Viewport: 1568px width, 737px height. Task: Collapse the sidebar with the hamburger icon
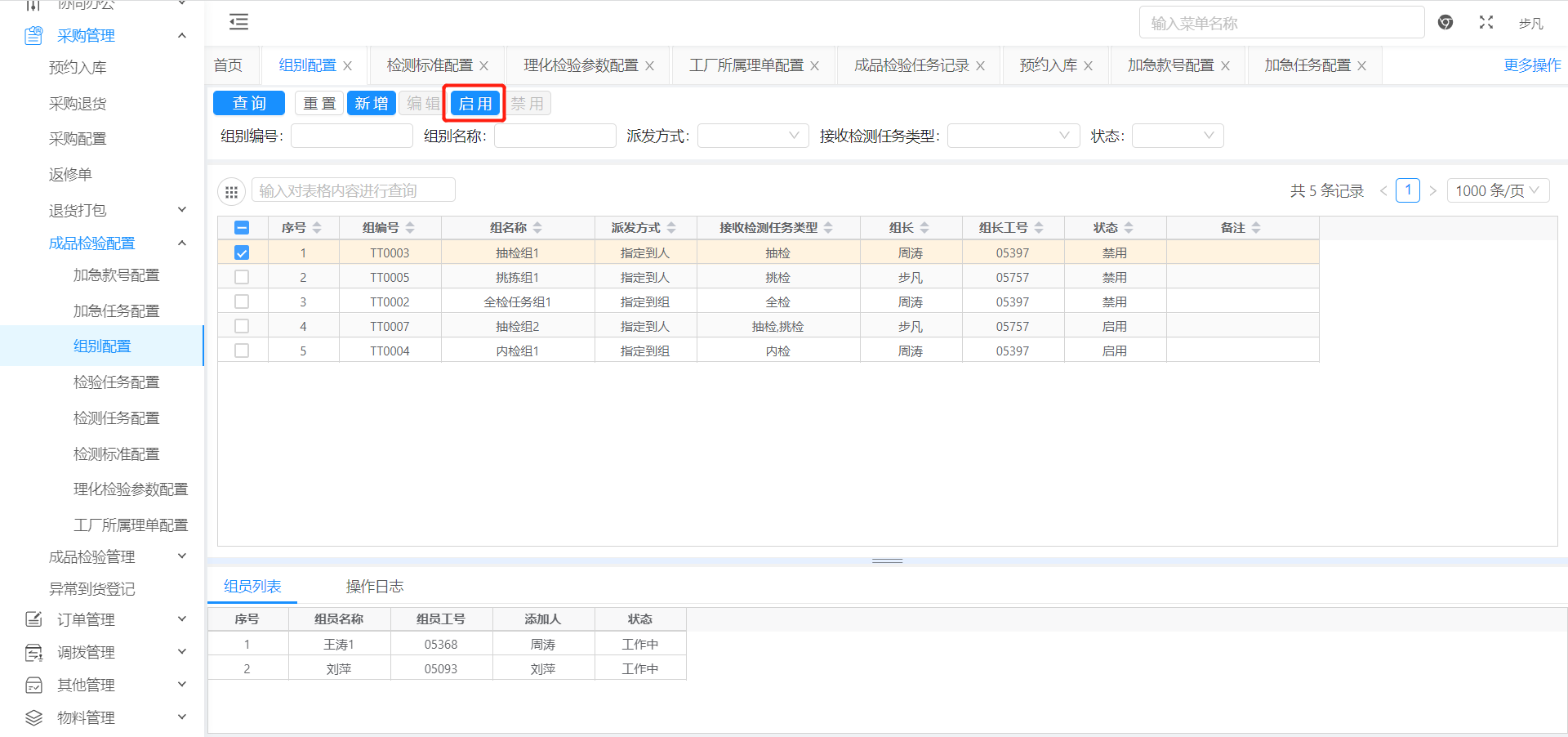click(x=238, y=22)
